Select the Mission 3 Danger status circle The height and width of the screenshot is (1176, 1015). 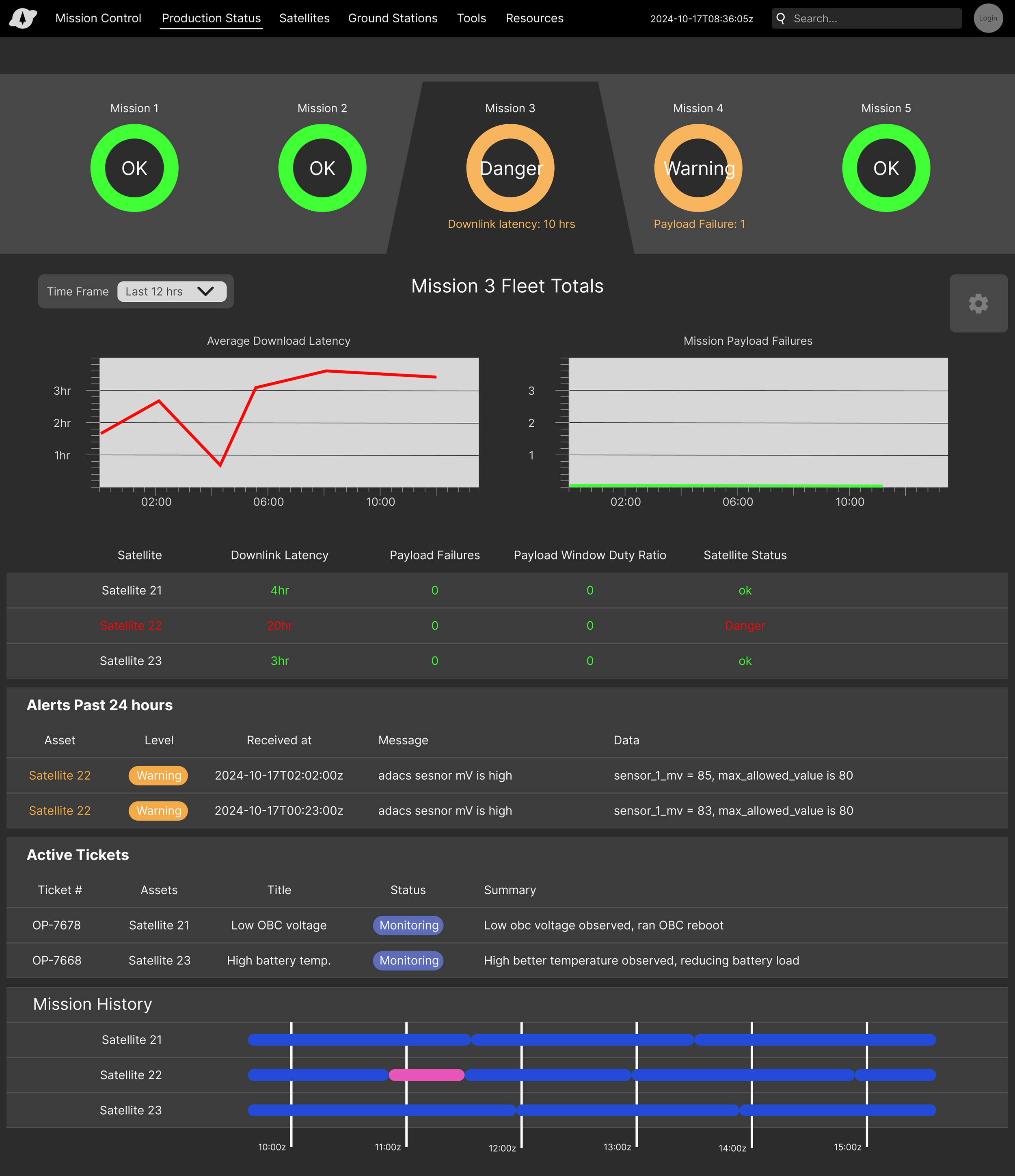coord(510,167)
